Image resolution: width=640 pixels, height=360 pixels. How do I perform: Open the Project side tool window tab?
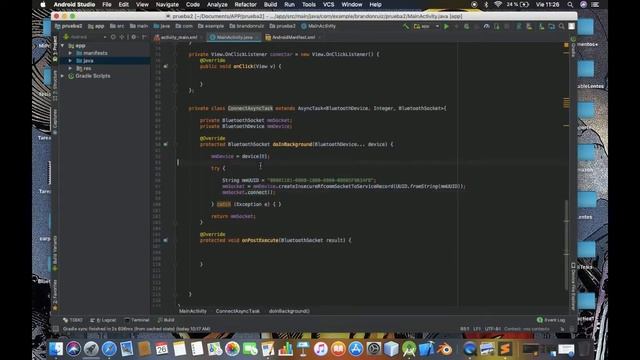(x=55, y=49)
